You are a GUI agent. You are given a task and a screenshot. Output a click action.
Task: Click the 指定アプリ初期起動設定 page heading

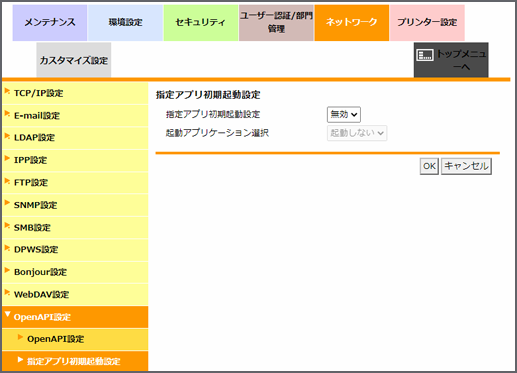[x=208, y=95]
